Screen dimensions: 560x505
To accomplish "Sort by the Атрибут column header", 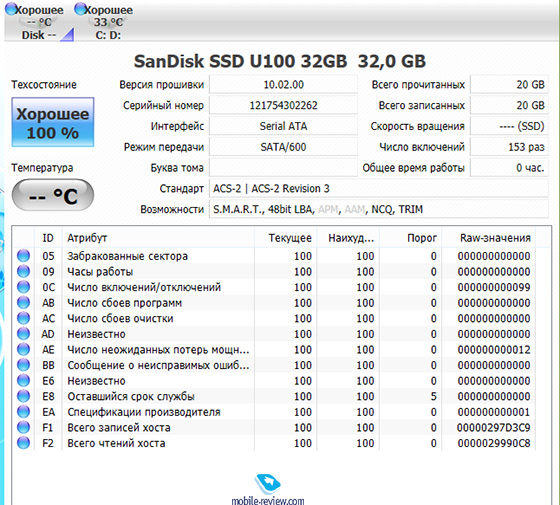I will coord(158,238).
